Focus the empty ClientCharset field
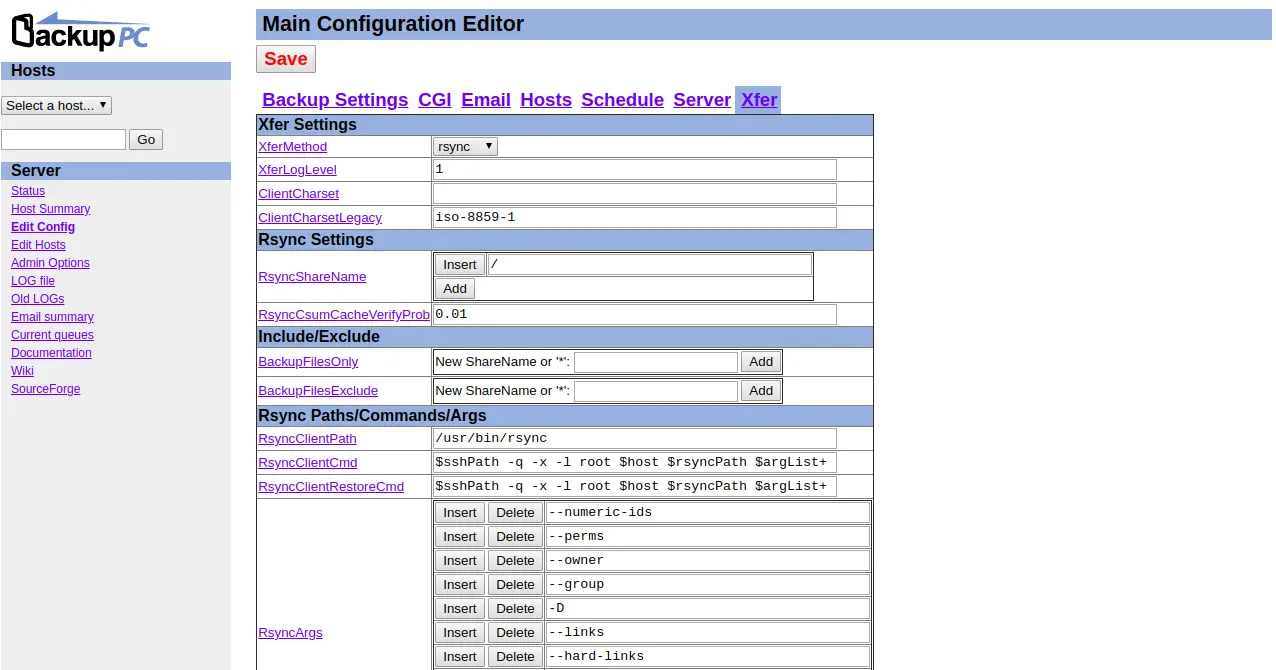1276x670 pixels. pos(635,194)
